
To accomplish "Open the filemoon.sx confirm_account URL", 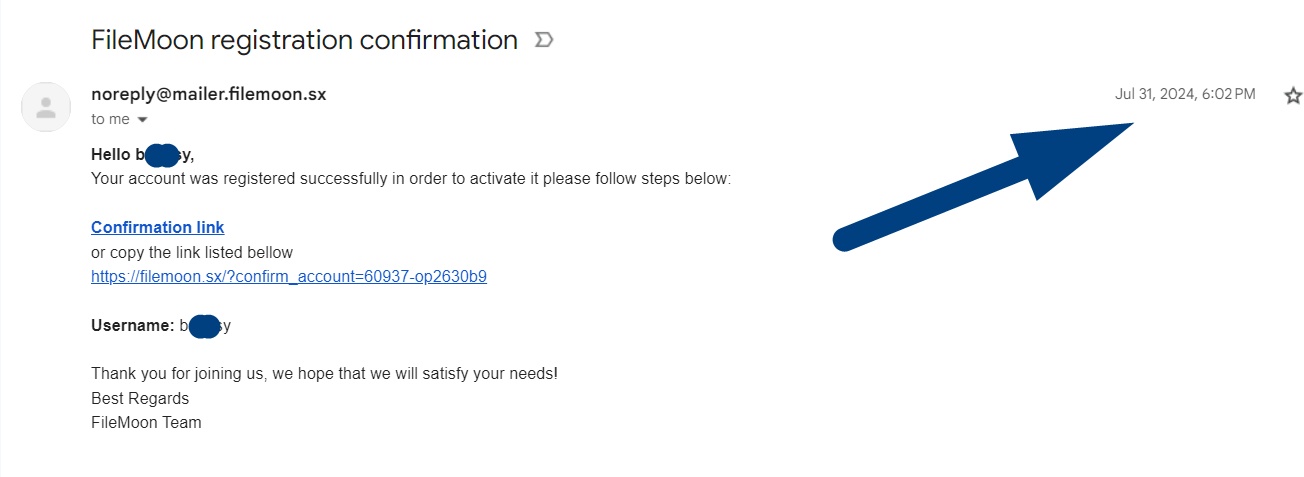I will (288, 276).
